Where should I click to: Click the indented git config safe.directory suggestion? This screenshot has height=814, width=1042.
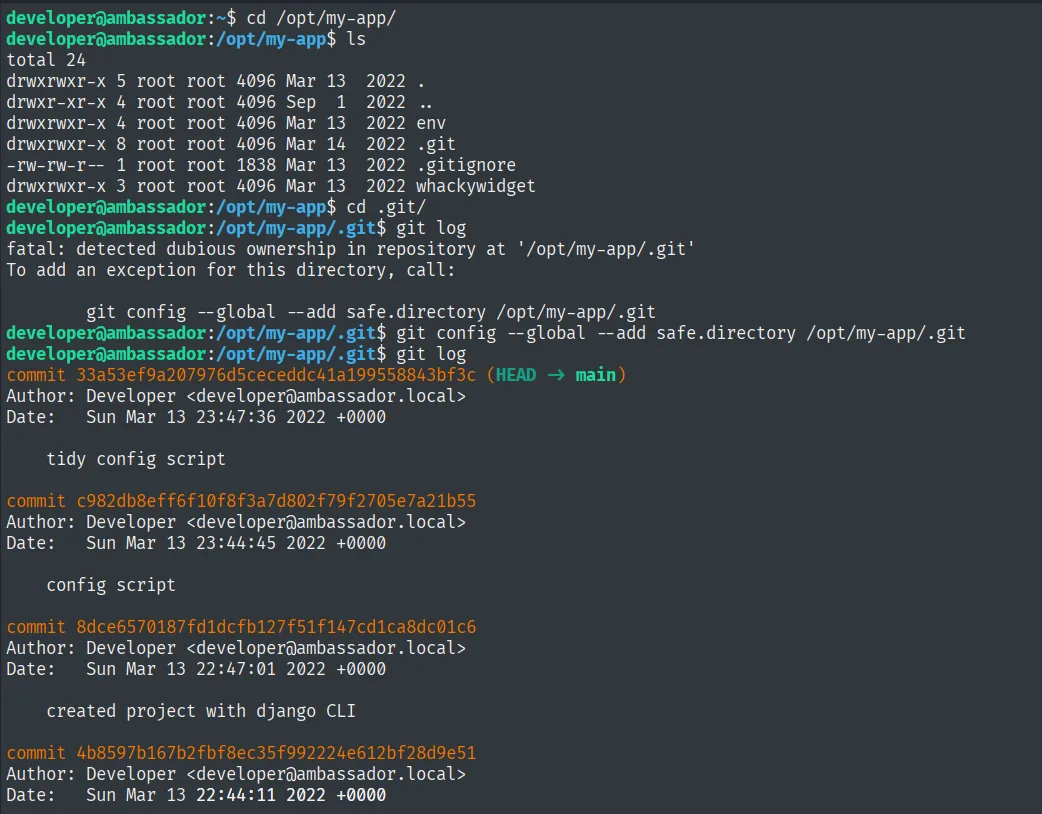coord(371,312)
